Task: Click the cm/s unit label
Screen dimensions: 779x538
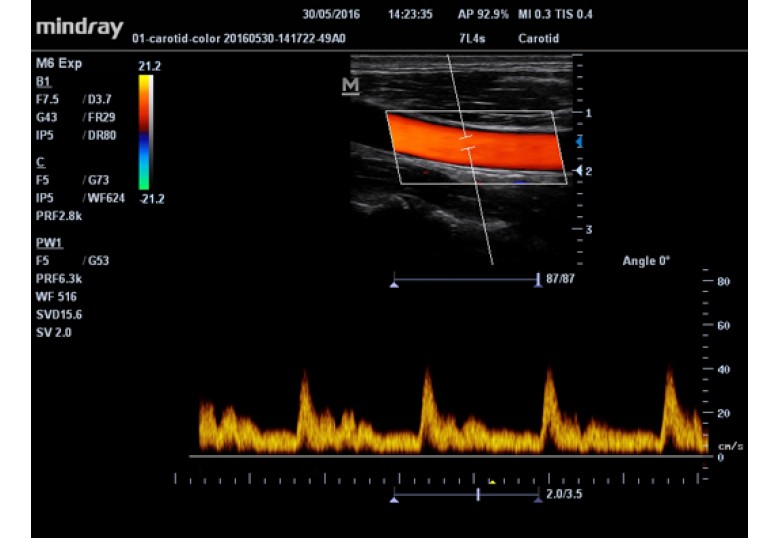Action: point(730,446)
